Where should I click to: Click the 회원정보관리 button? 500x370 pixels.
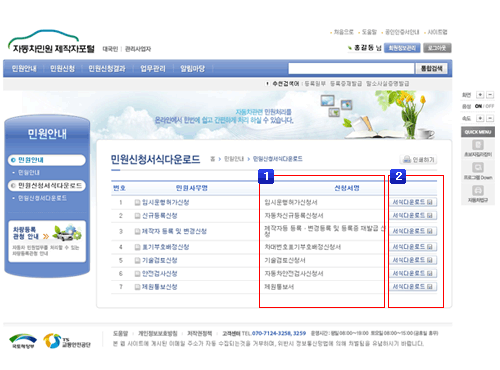pyautogui.click(x=402, y=48)
